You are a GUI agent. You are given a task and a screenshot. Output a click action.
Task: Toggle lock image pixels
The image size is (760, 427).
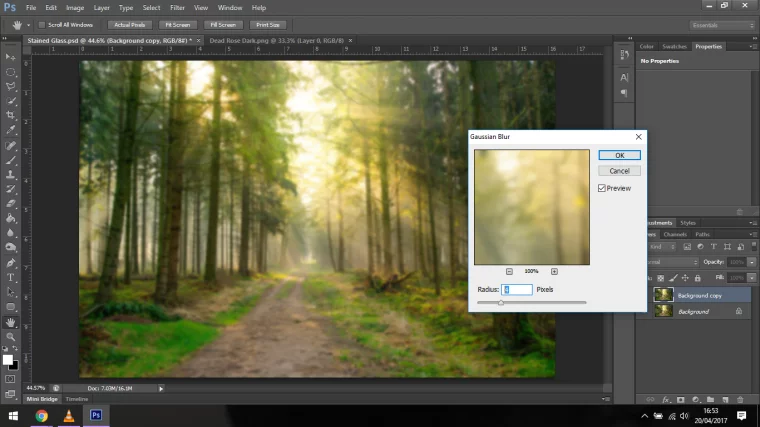coord(673,278)
